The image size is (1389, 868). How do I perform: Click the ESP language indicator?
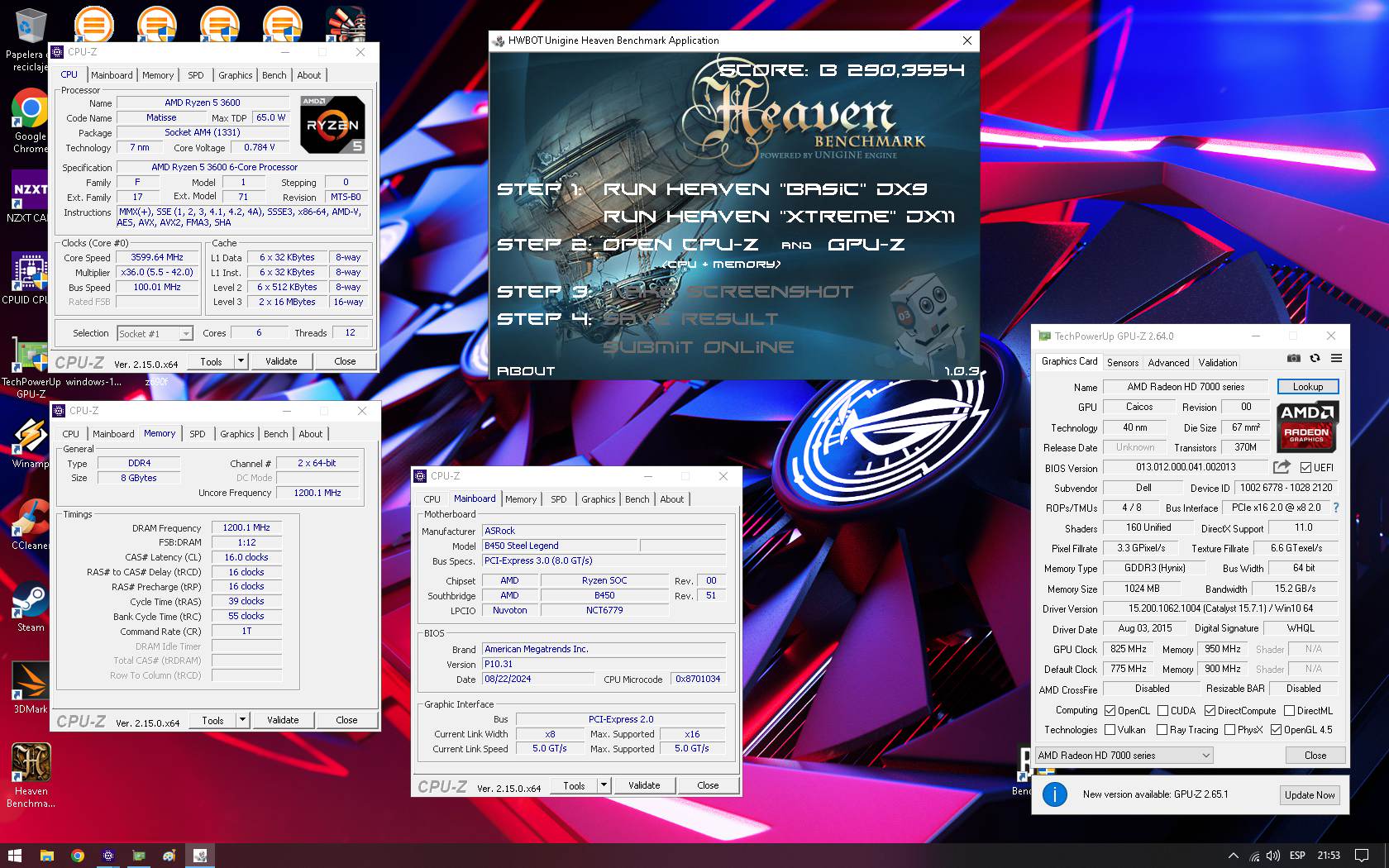tap(1298, 856)
